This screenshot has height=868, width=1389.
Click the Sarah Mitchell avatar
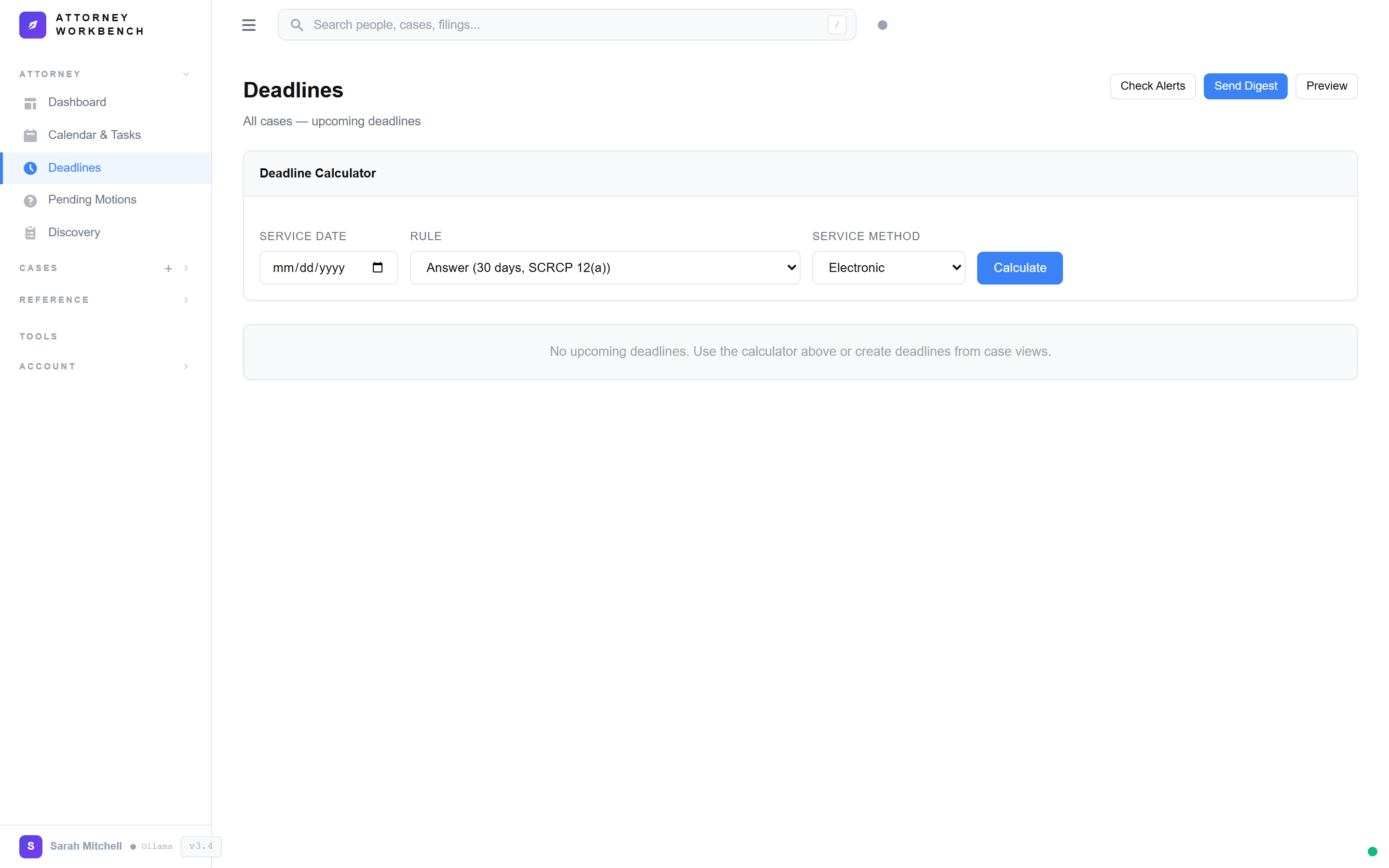click(x=30, y=846)
